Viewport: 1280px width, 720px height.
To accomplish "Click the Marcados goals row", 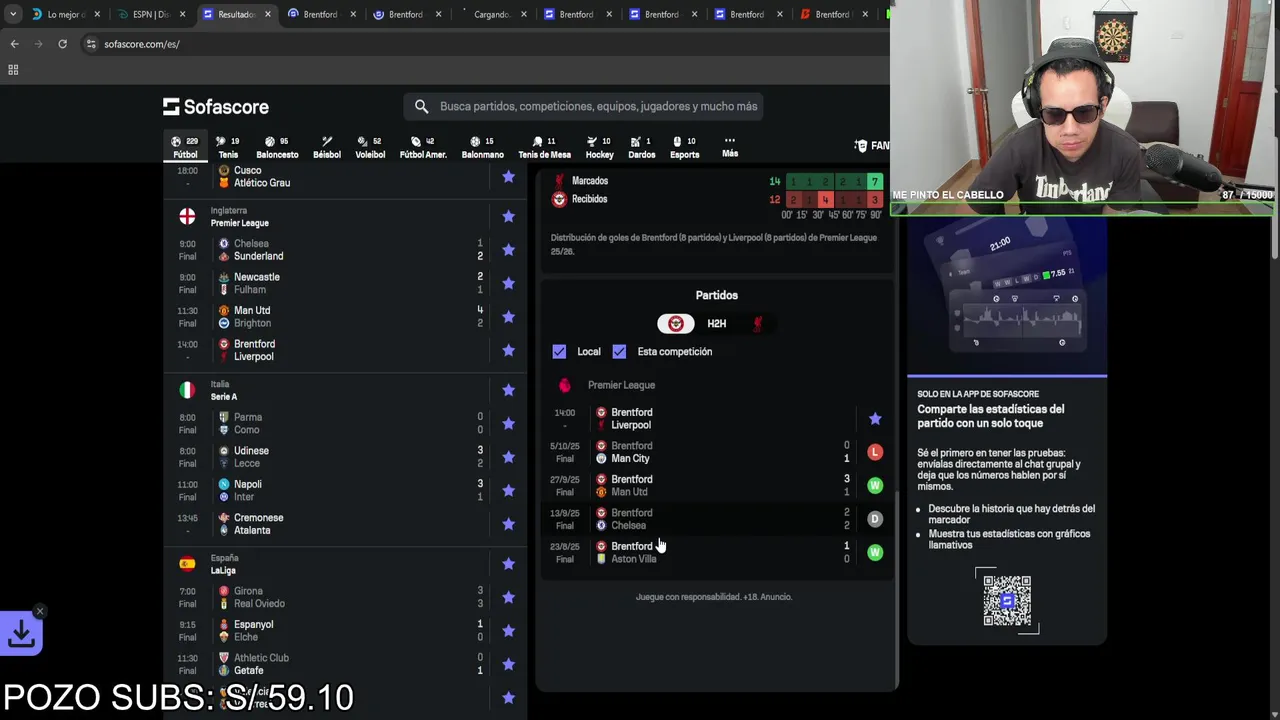I will [716, 181].
